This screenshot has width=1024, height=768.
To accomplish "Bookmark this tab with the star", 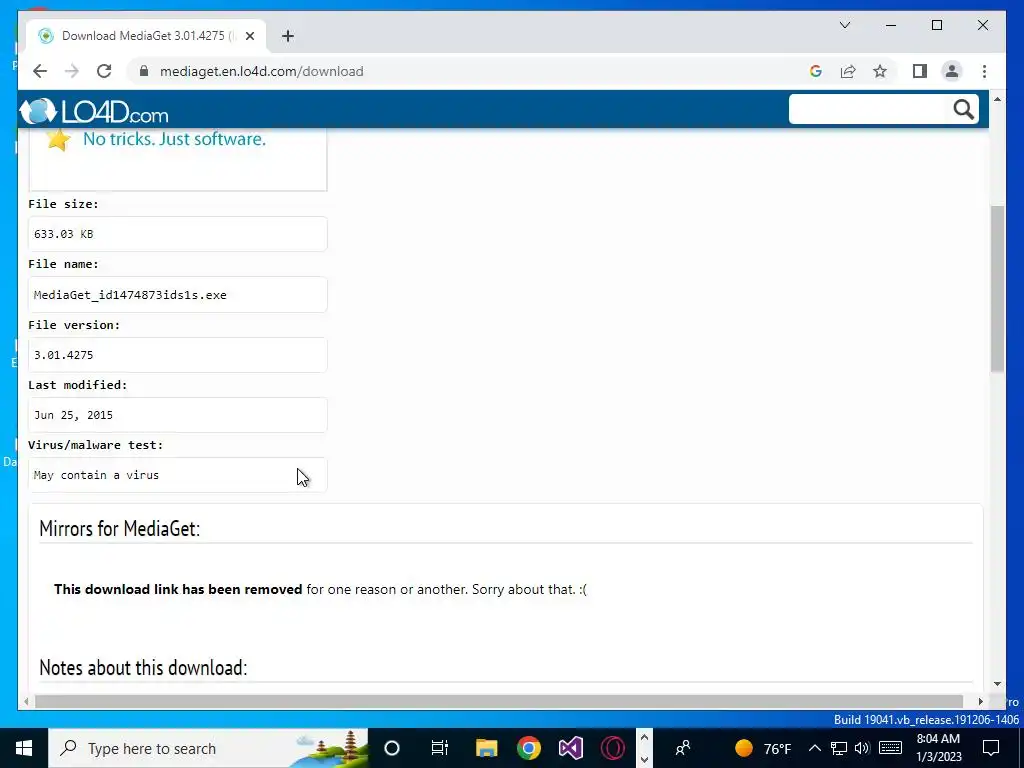I will 880,71.
